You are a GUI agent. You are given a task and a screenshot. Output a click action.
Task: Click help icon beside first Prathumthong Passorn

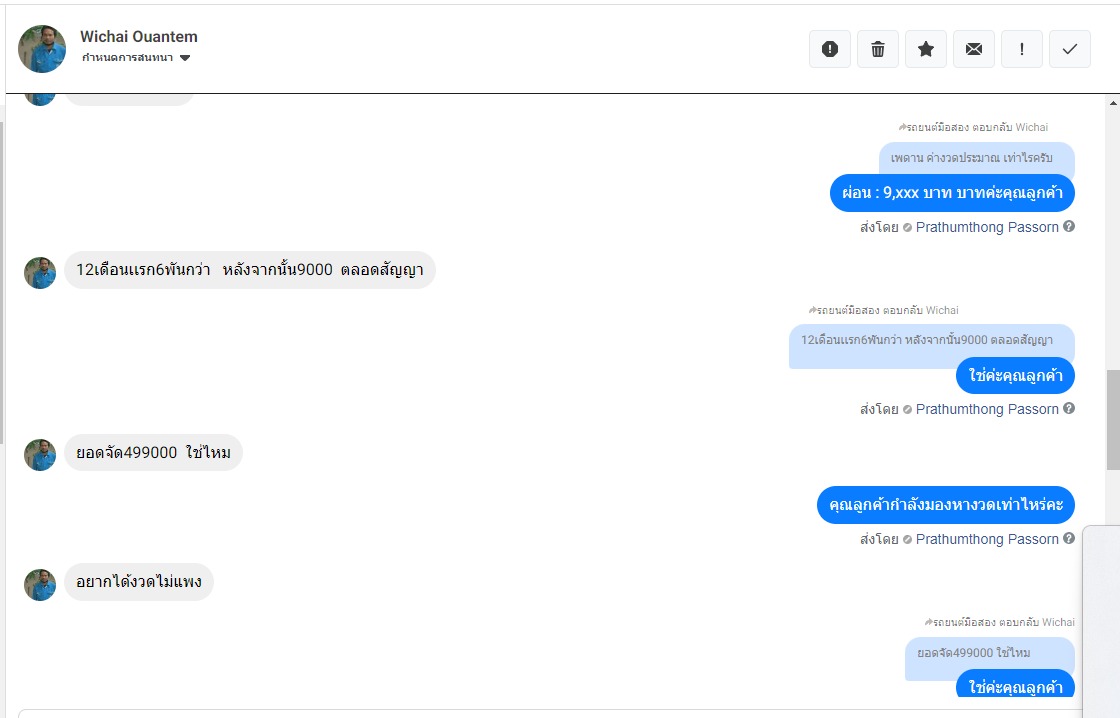tap(1069, 227)
